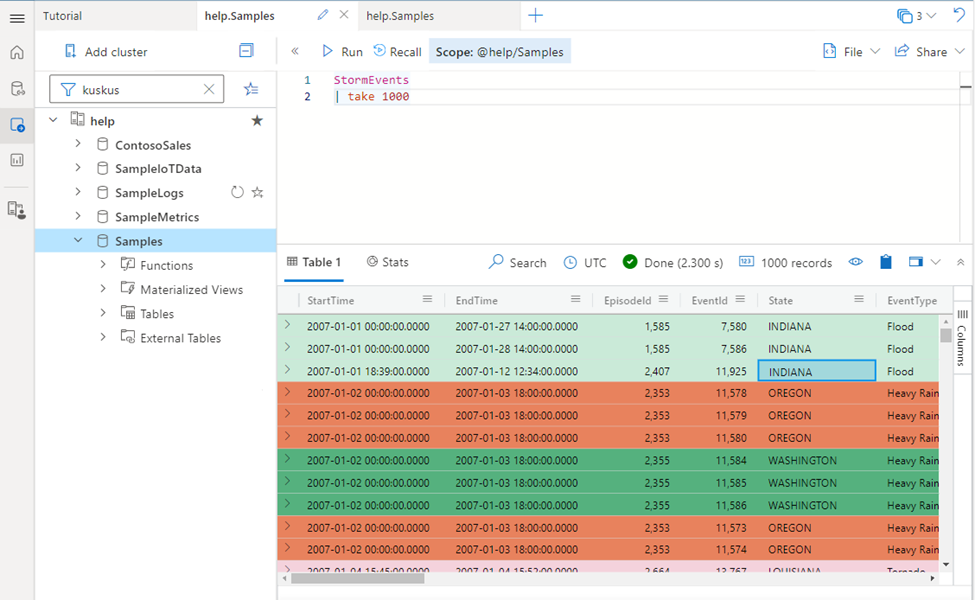
Task: Expand the ContosoSales database
Action: 78,144
